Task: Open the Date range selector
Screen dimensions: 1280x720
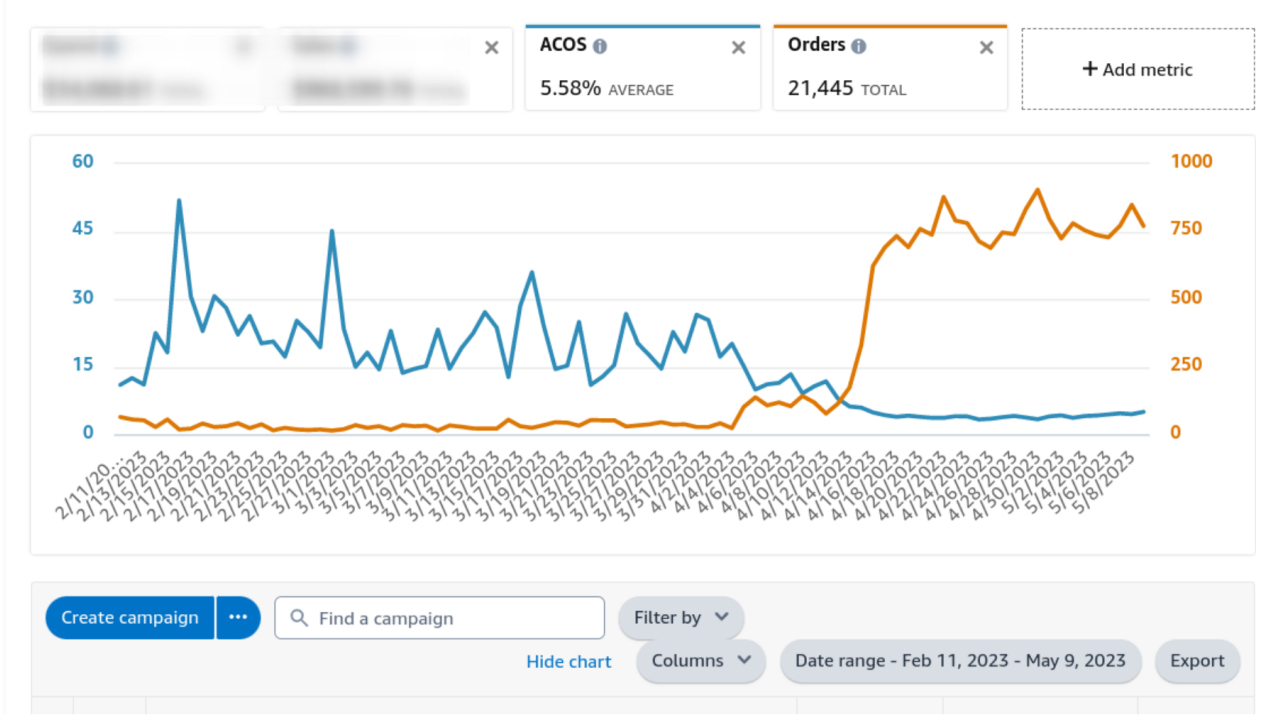Action: pyautogui.click(x=960, y=661)
